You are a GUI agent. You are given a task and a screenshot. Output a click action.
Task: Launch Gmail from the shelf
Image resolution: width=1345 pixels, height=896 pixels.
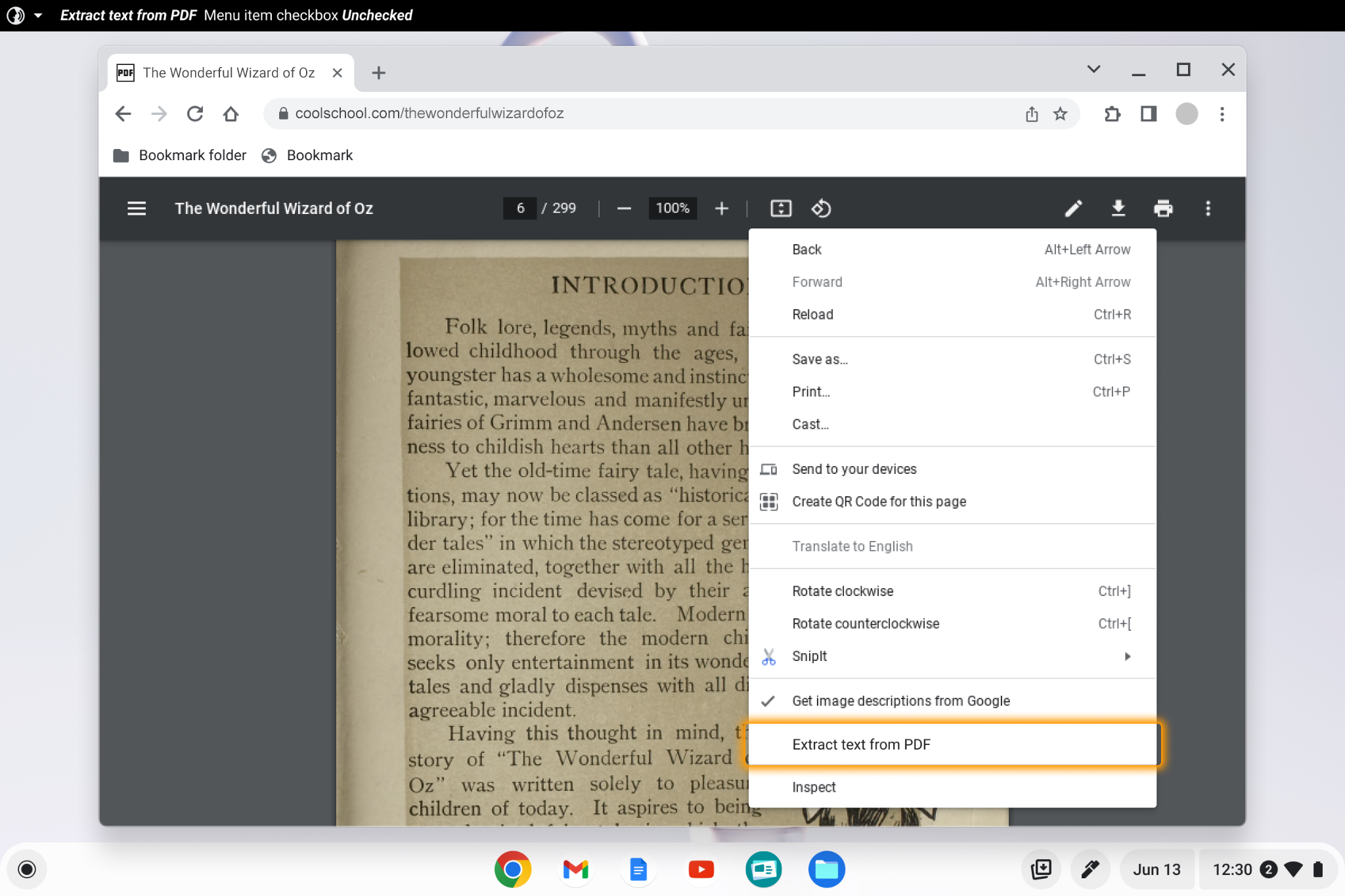[575, 868]
